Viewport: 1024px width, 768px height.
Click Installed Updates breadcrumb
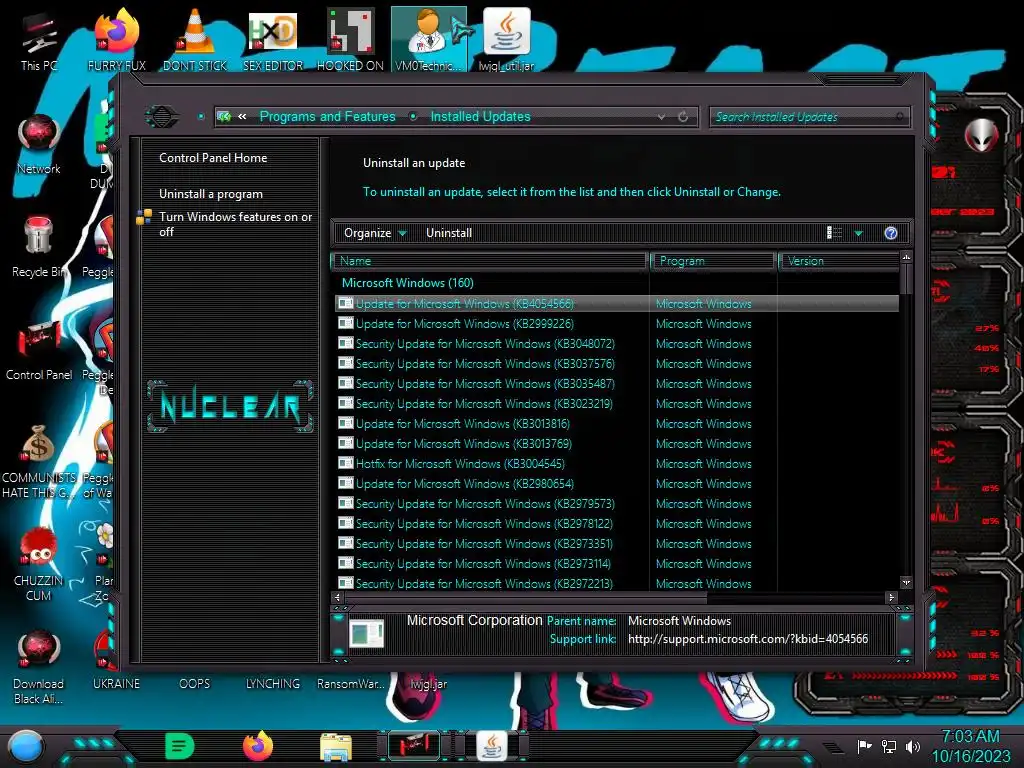coord(480,117)
